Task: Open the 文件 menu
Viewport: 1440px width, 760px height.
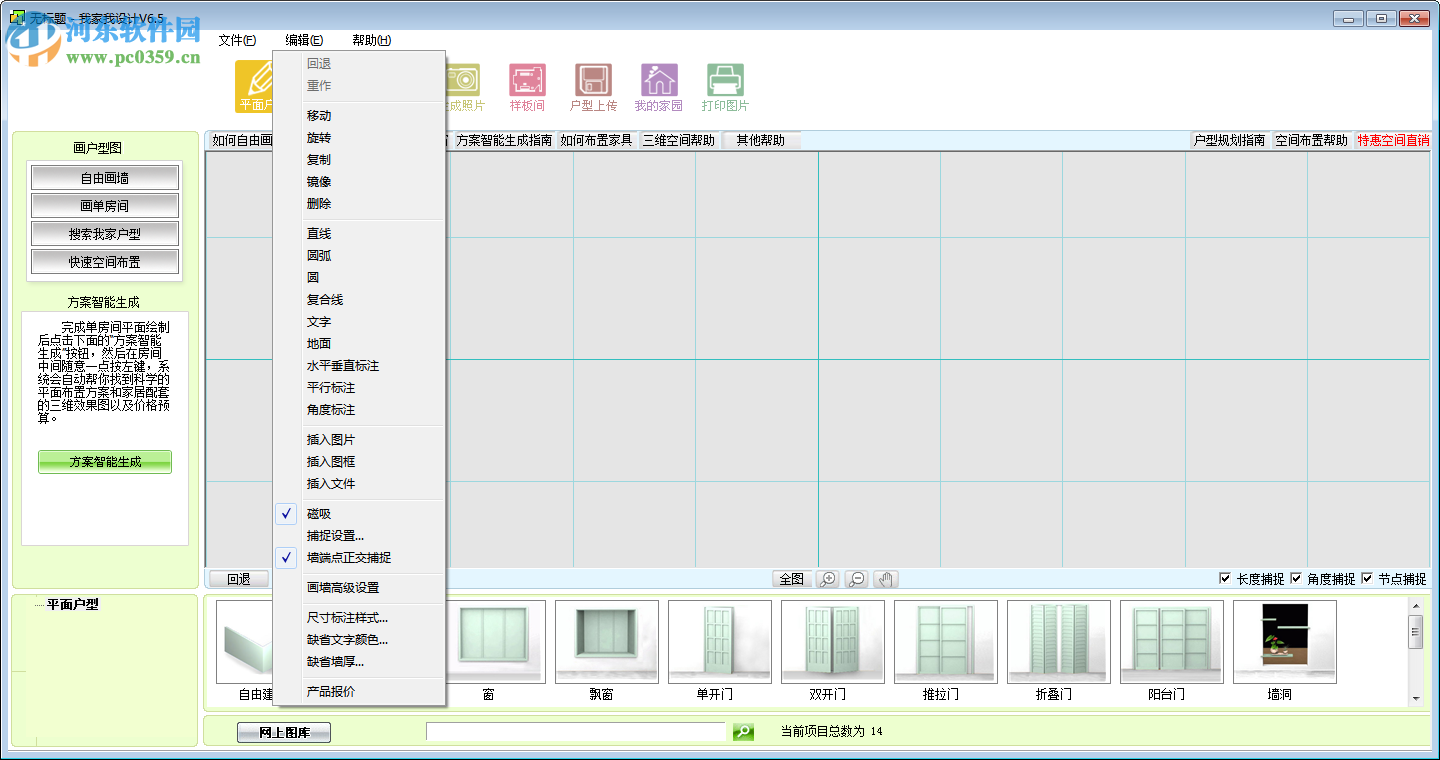Action: 237,40
